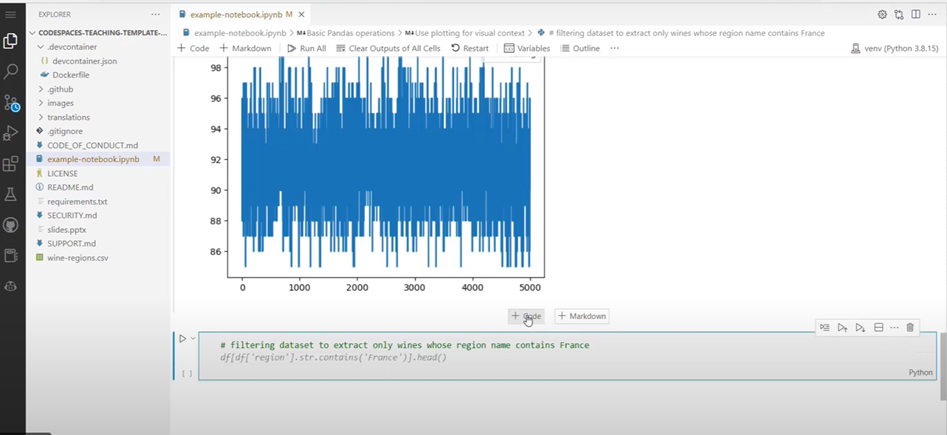The image size is (947, 435).
Task: Open Source Control view in activity bar
Action: 11,103
